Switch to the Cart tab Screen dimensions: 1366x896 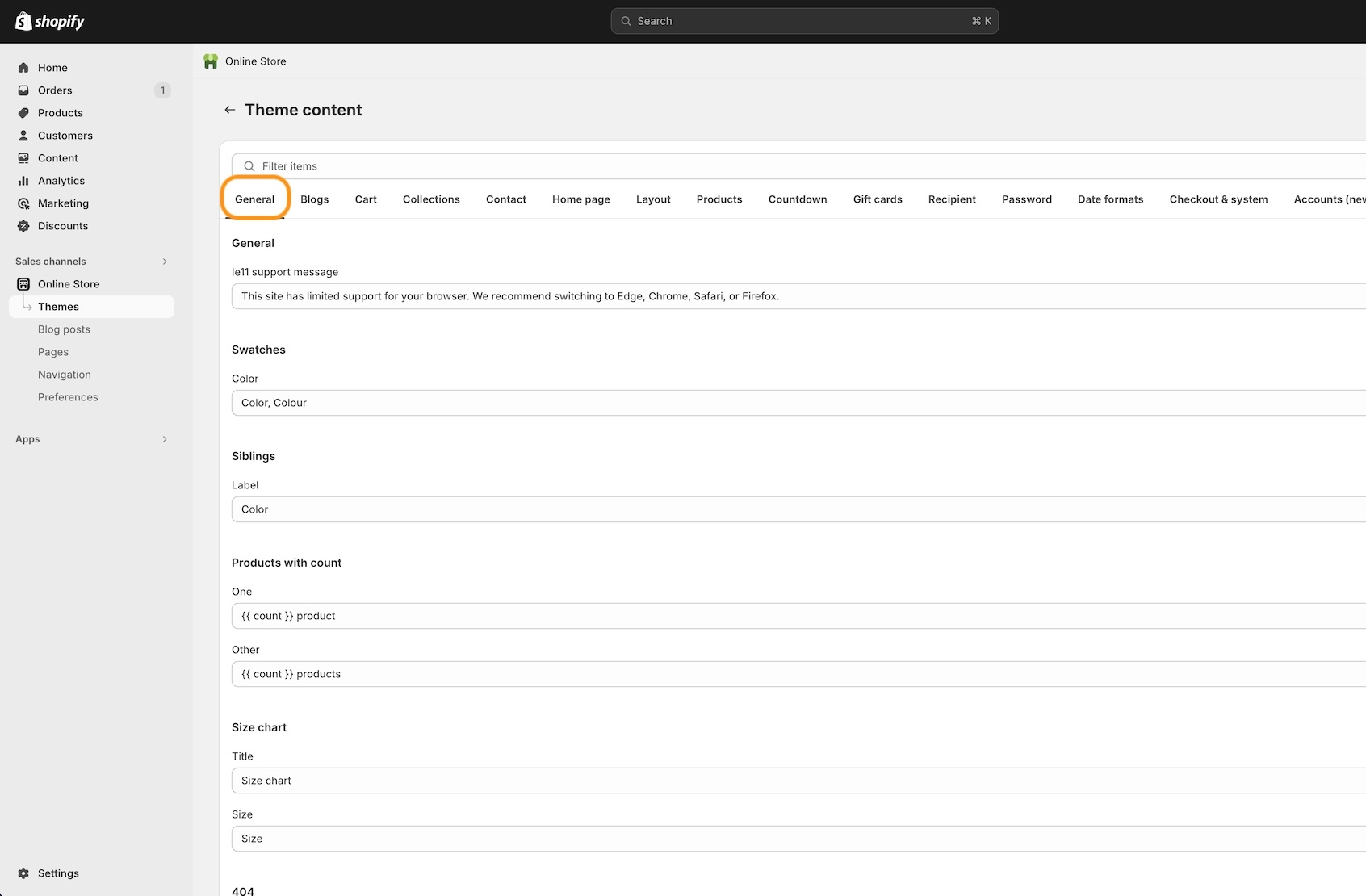pos(366,199)
